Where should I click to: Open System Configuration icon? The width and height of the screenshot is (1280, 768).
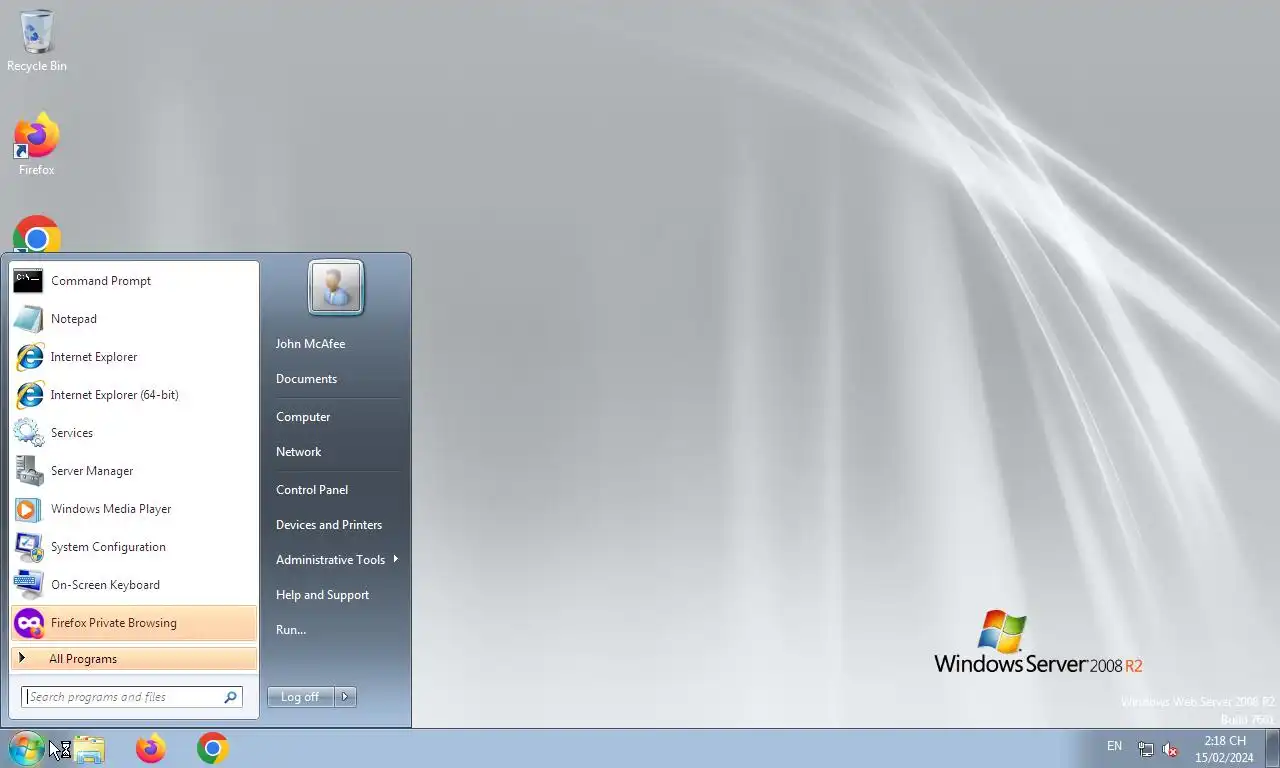coord(28,547)
